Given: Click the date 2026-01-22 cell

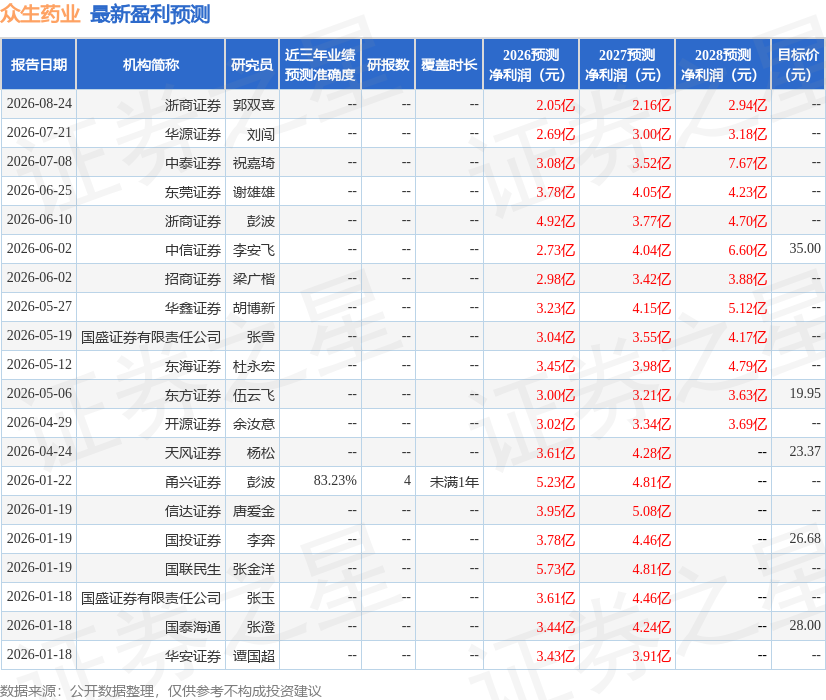Looking at the screenshot, I should (38, 481).
